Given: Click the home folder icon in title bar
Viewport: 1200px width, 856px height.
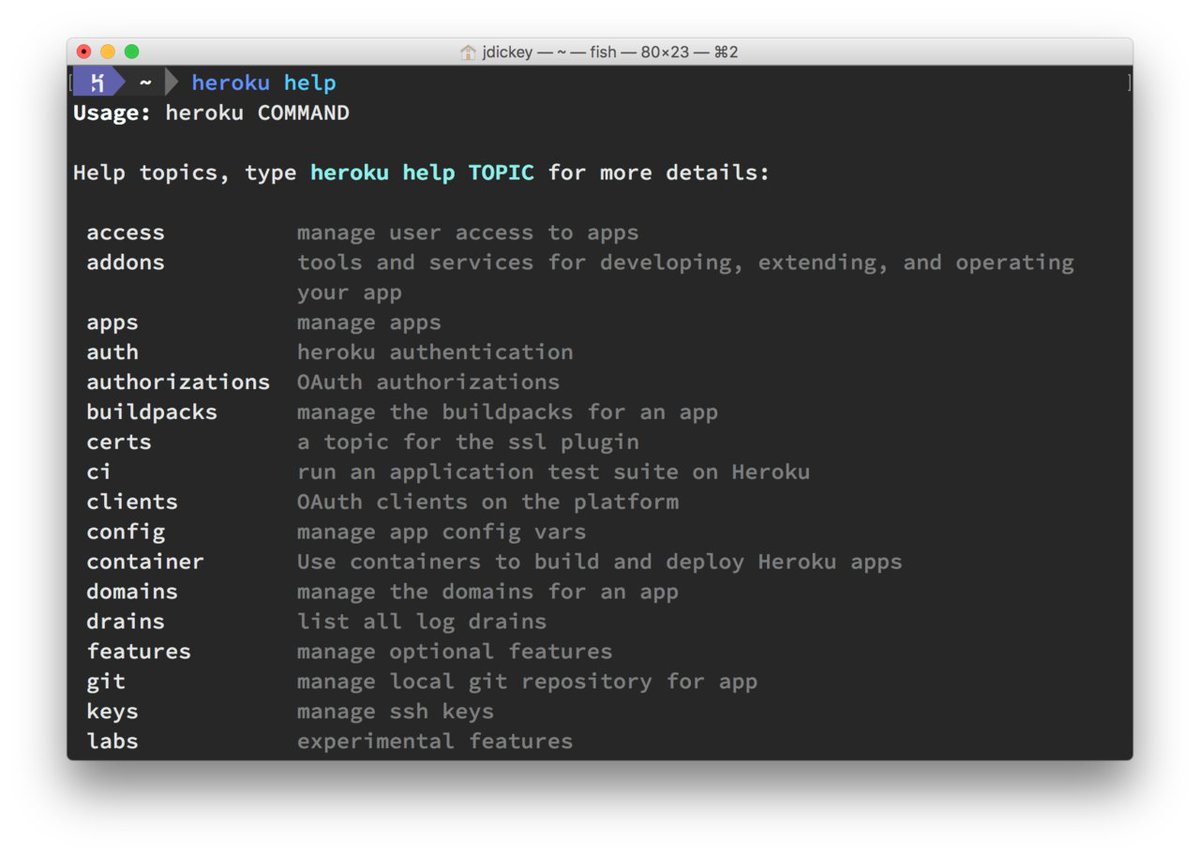Looking at the screenshot, I should (467, 52).
